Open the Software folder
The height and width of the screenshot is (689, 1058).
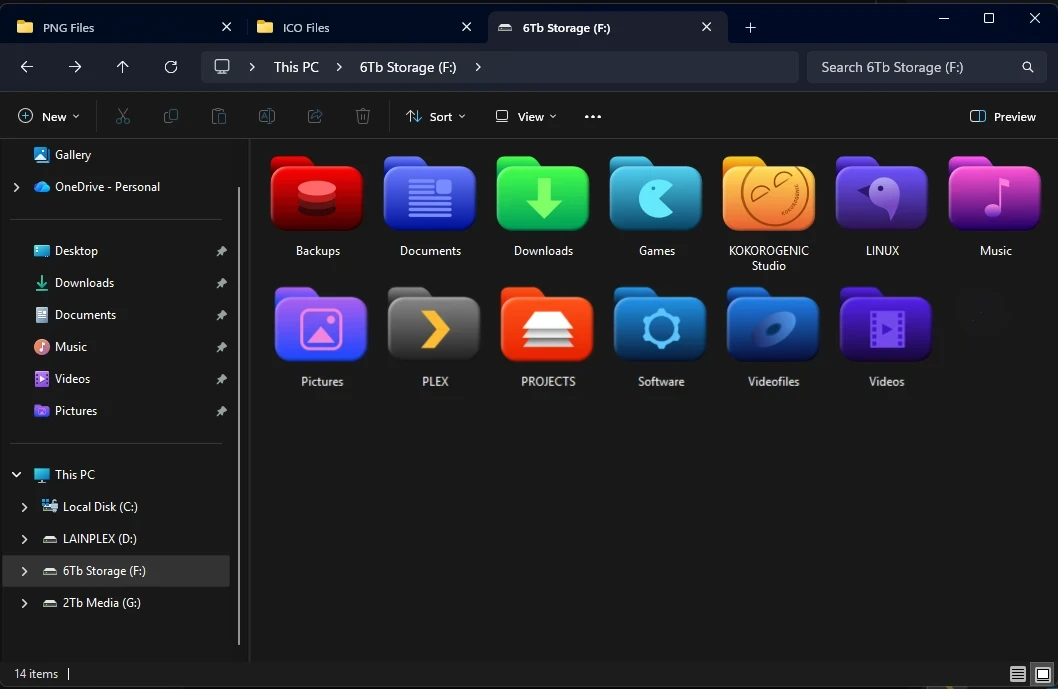(x=661, y=325)
